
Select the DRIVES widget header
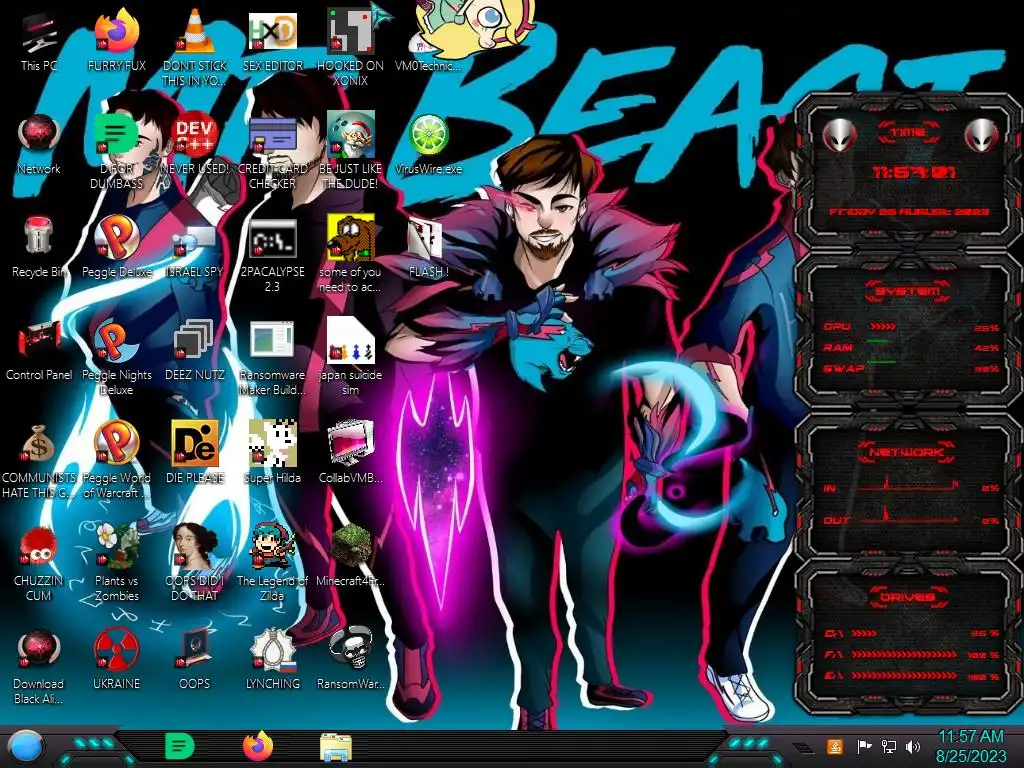click(908, 597)
